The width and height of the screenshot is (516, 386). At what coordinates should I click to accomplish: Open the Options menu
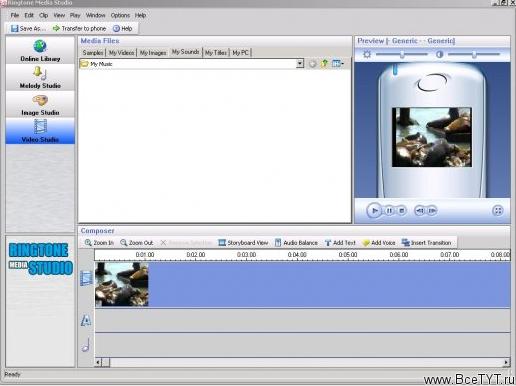click(x=120, y=15)
